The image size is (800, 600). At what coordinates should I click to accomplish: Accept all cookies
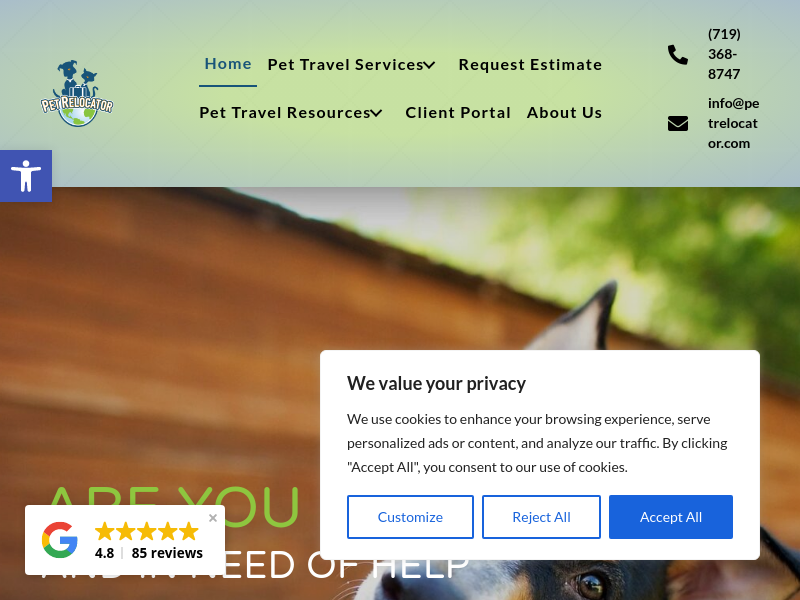671,517
